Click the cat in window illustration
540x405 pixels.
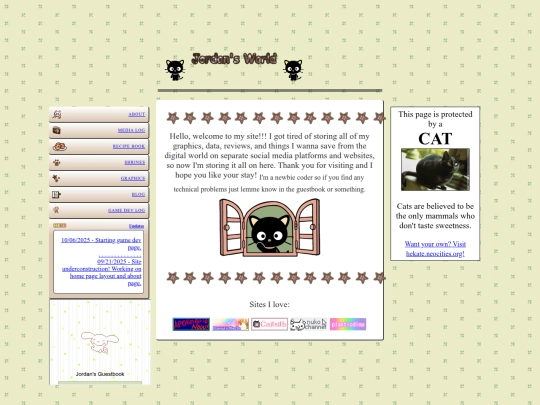click(269, 228)
